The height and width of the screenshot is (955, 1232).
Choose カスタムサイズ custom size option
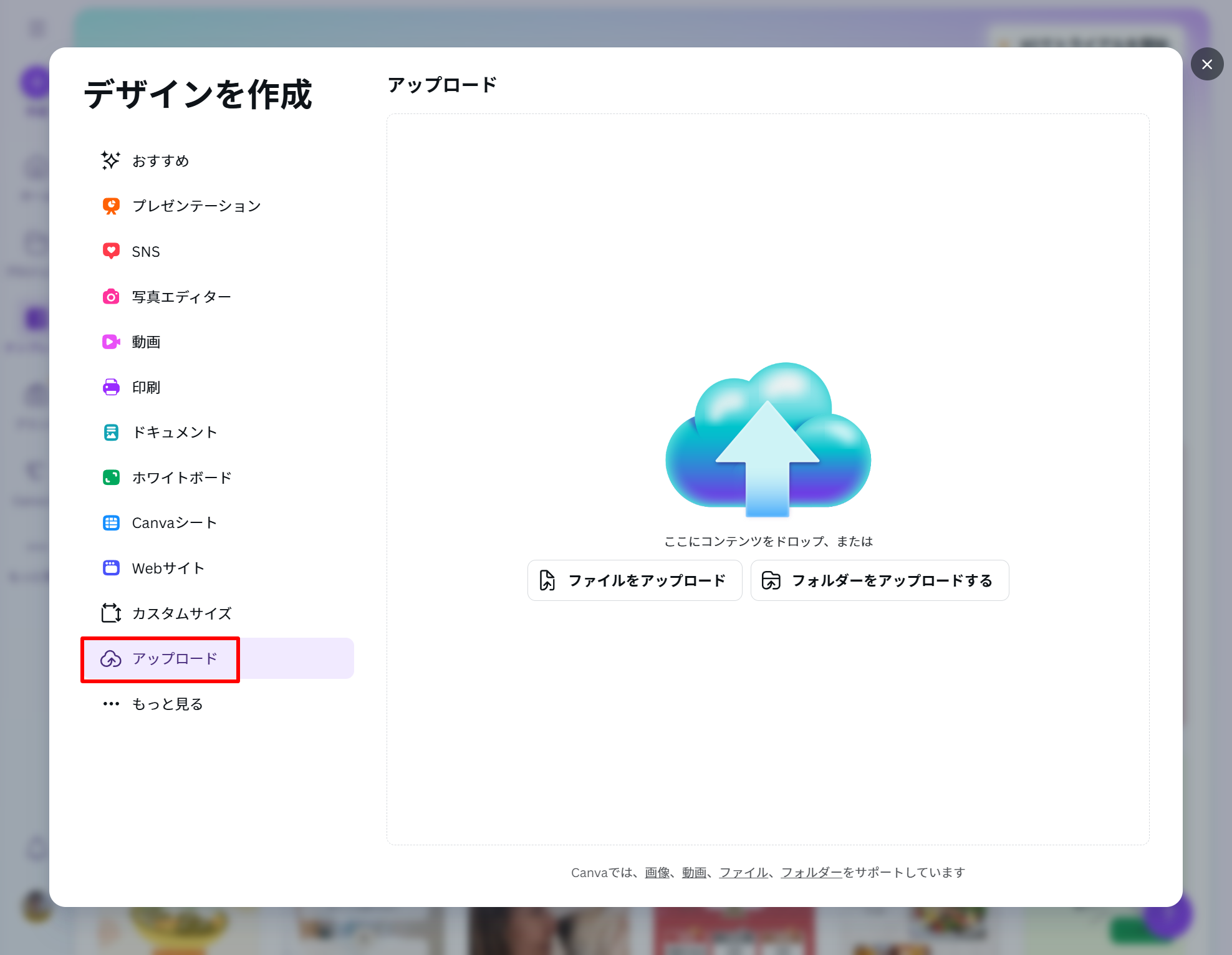coord(181,613)
